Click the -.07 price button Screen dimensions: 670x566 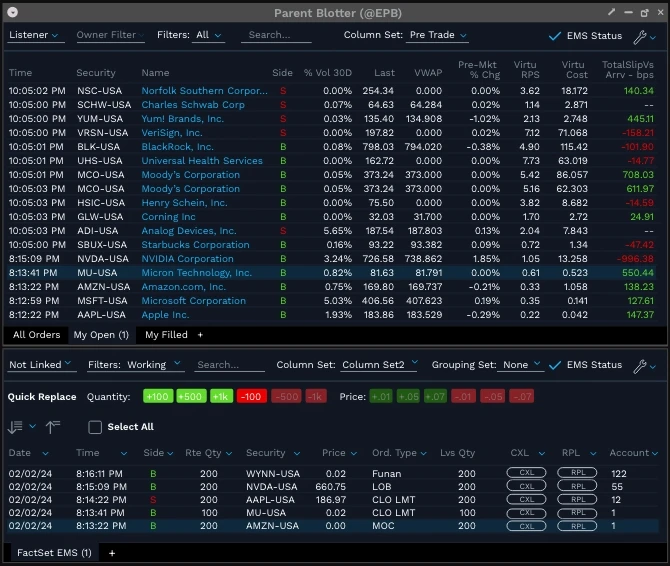(x=522, y=397)
